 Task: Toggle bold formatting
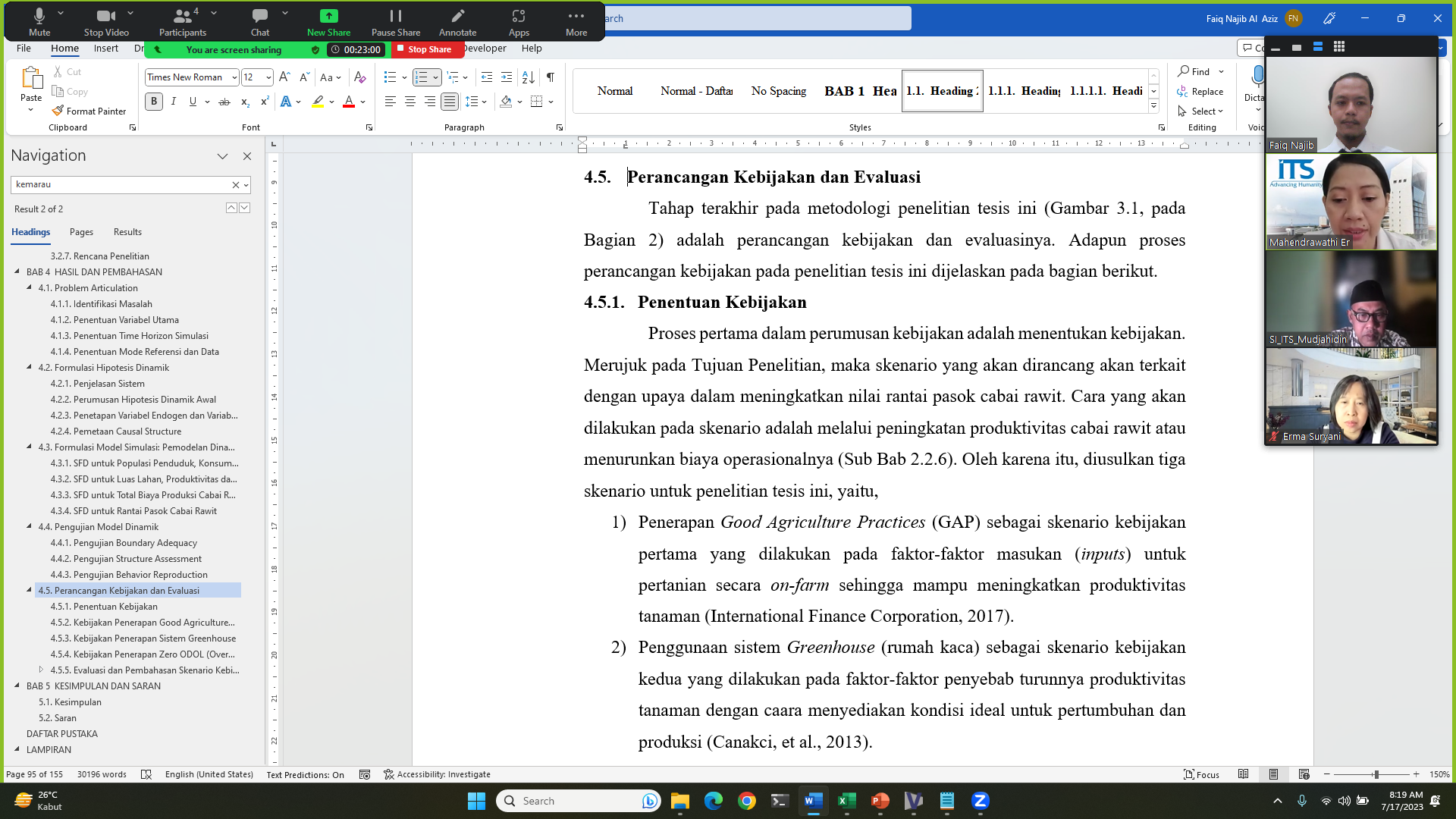pos(154,101)
